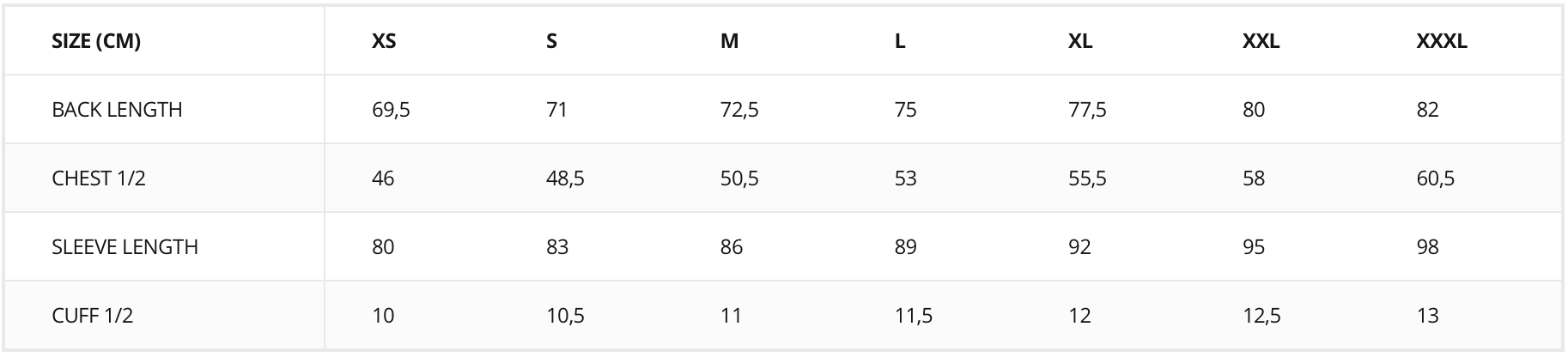Viewport: 1568px width, 357px height.
Task: Click the M chest value 50,5
Action: (738, 178)
